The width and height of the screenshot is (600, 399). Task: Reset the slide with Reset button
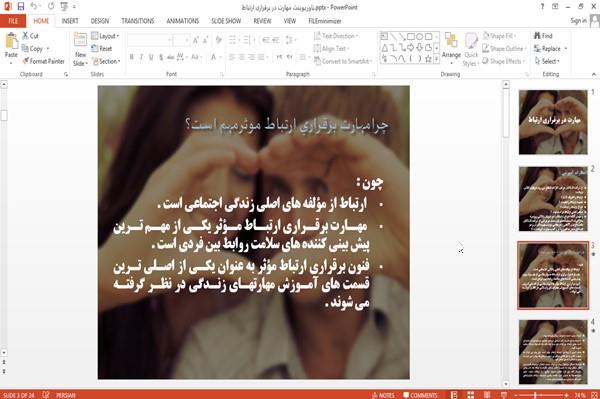tap(102, 49)
